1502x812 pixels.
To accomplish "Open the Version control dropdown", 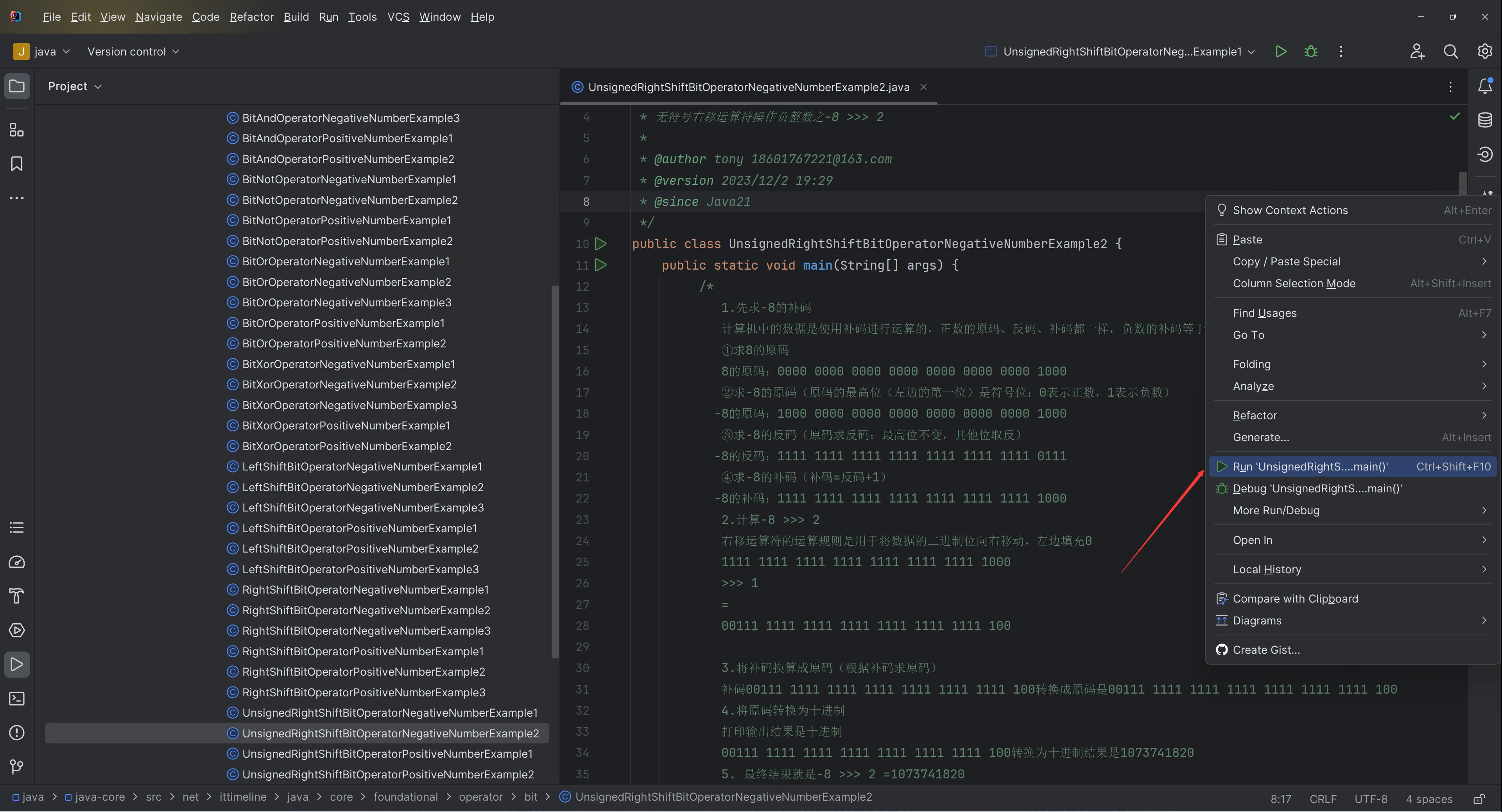I will [133, 51].
